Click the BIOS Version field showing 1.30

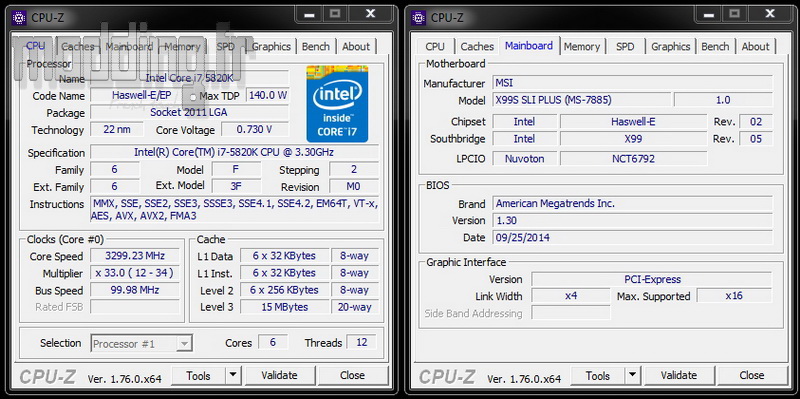[633, 220]
